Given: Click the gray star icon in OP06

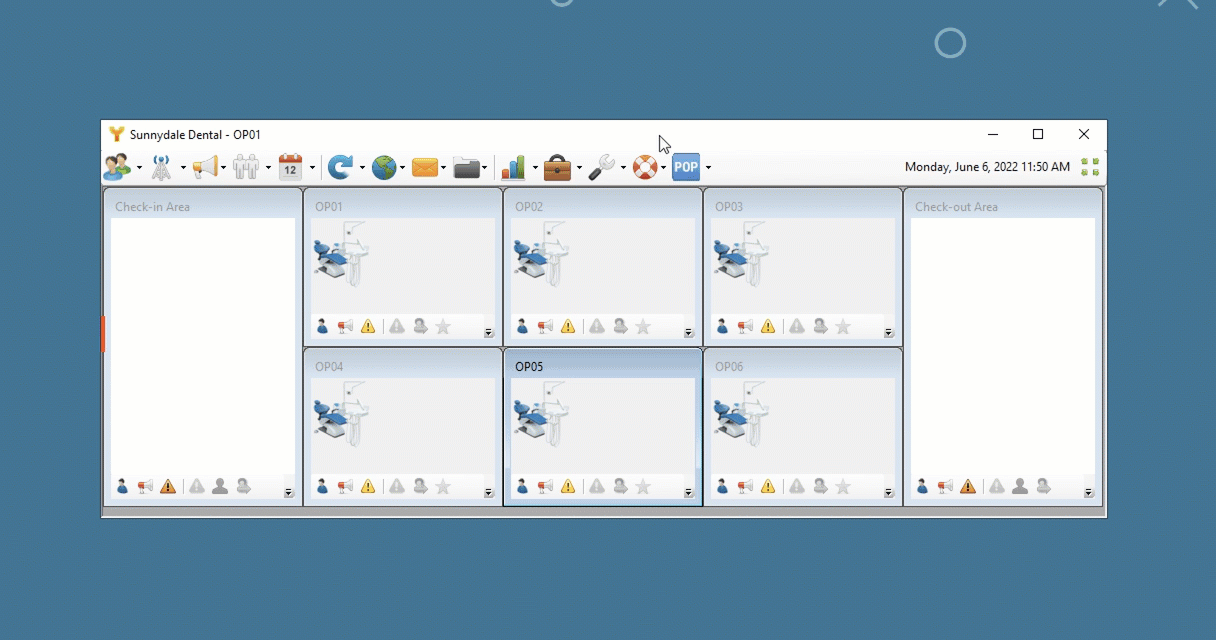Looking at the screenshot, I should pyautogui.click(x=843, y=486).
